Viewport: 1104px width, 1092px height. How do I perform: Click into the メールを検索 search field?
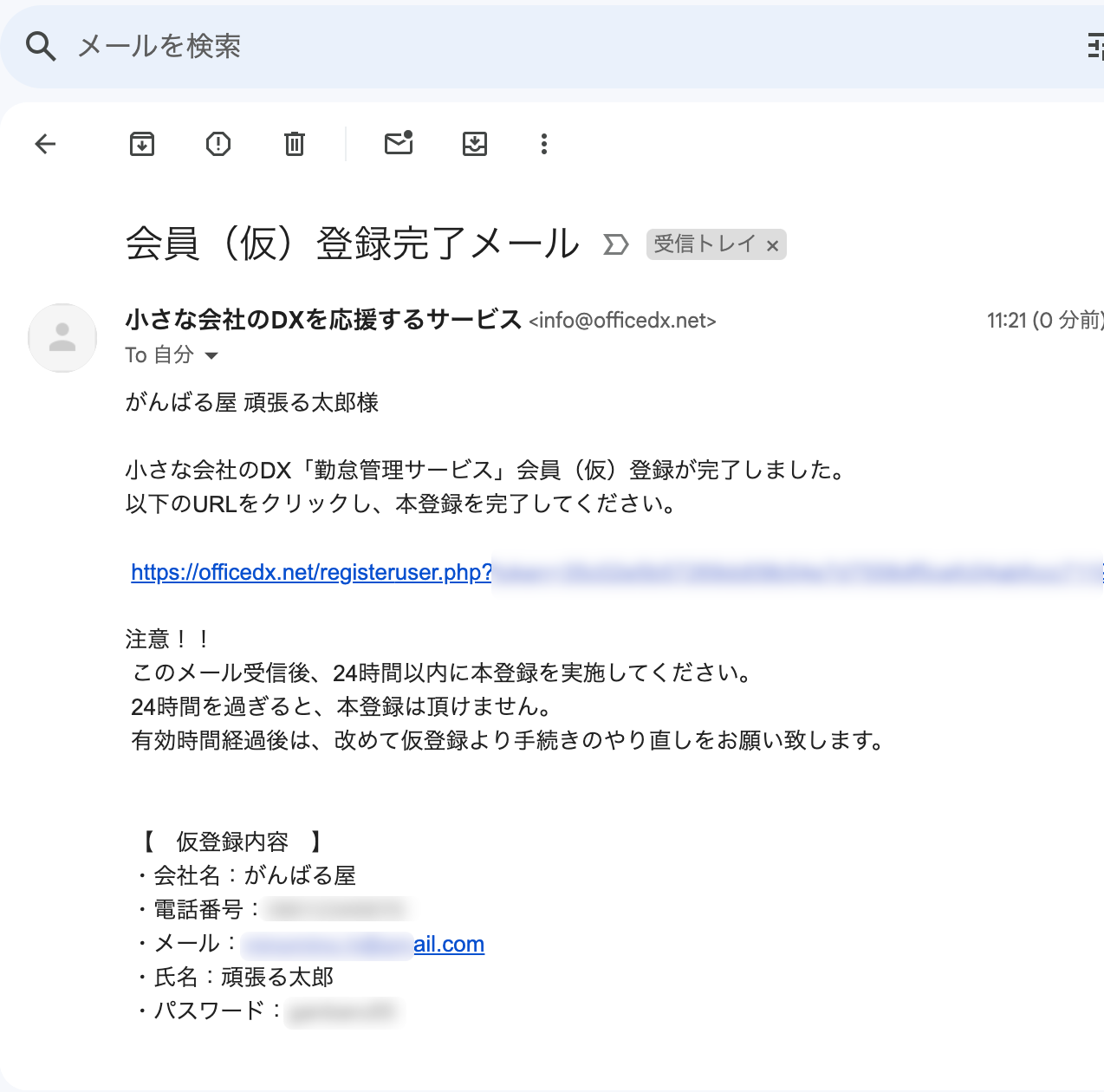pyautogui.click(x=520, y=46)
